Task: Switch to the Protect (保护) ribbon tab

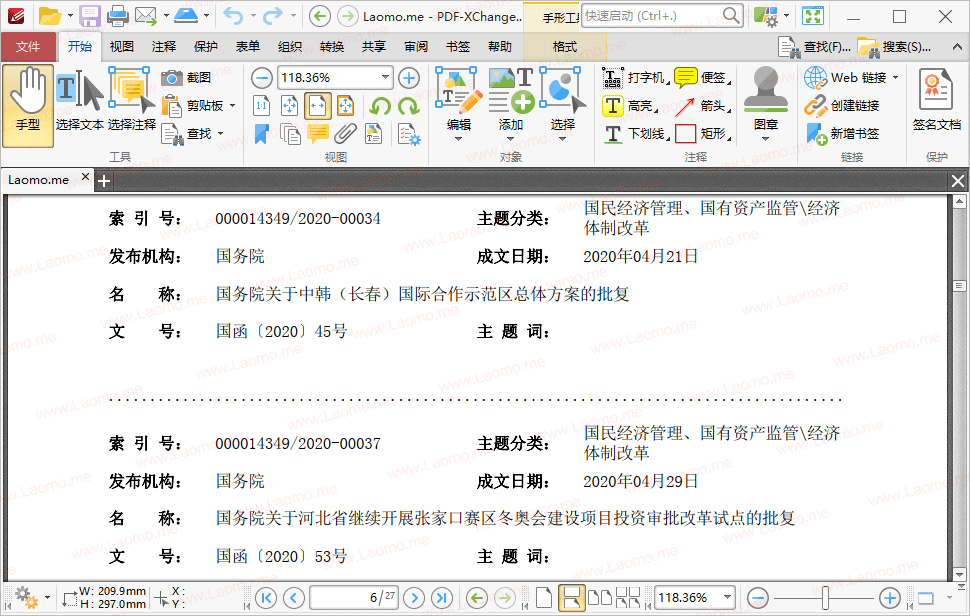Action: 206,47
